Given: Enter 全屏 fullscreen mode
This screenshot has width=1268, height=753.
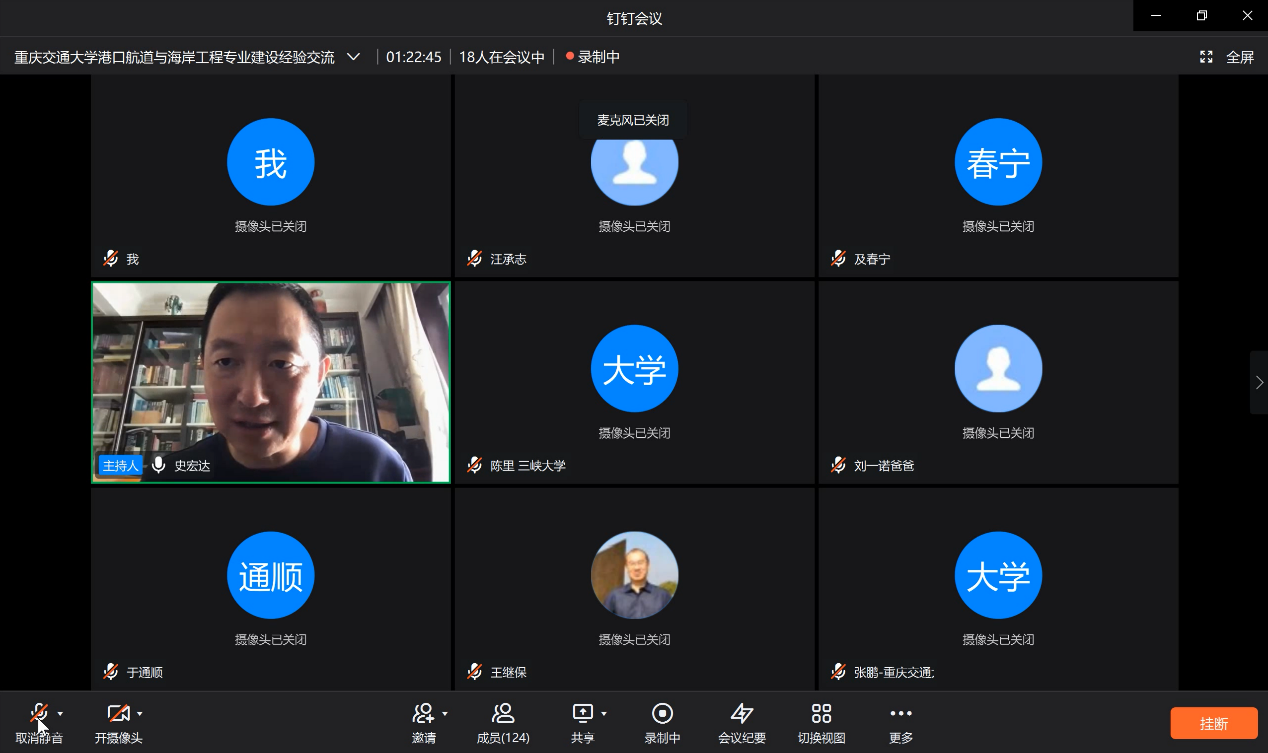Looking at the screenshot, I should (1227, 57).
